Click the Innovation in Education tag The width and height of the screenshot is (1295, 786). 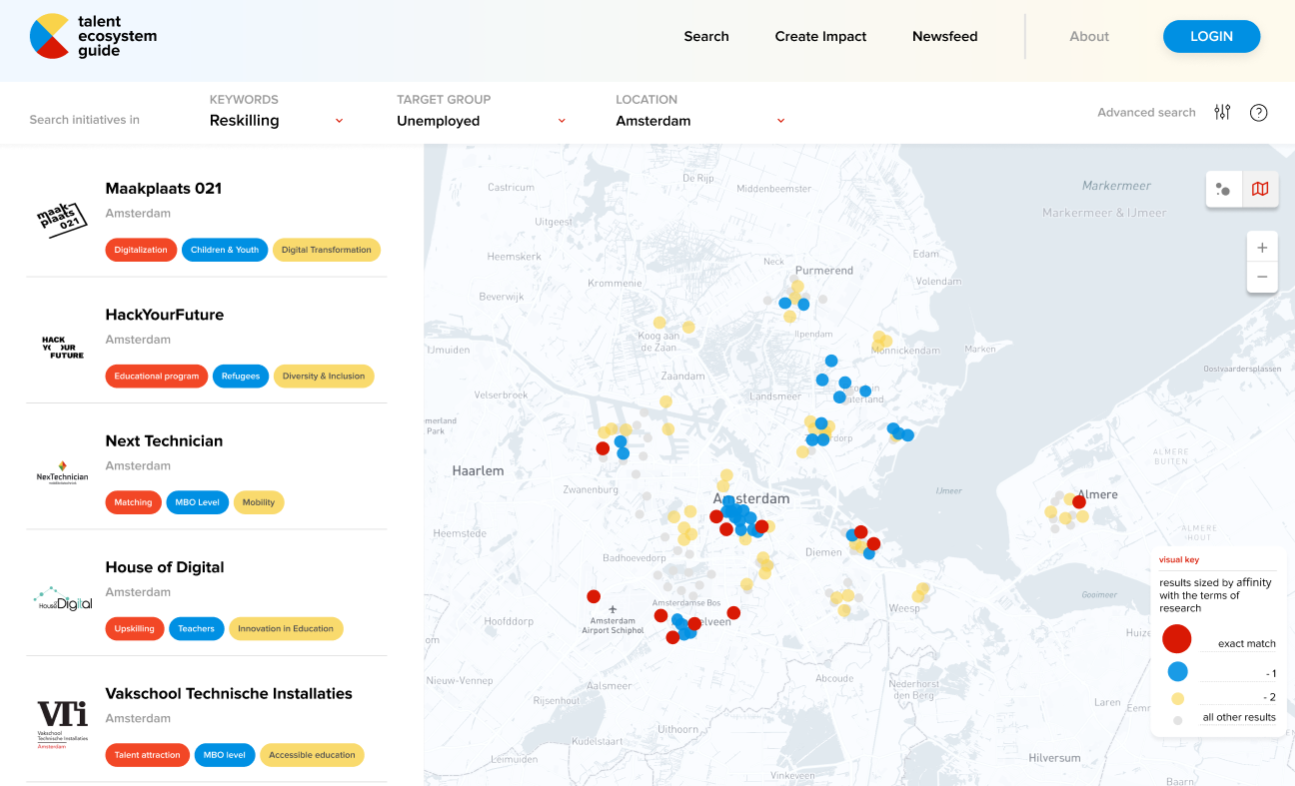point(286,629)
